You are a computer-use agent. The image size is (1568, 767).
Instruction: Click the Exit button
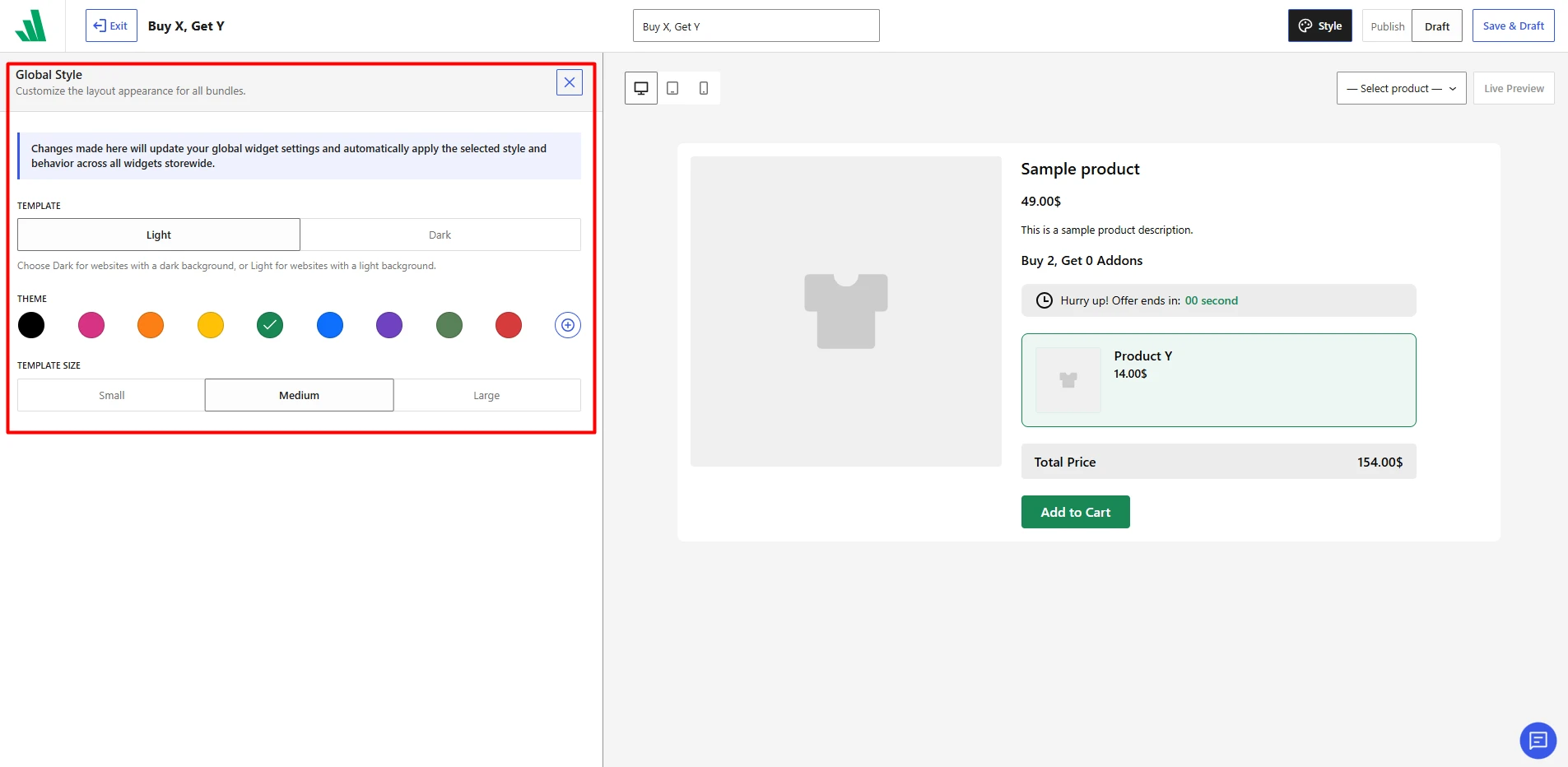point(111,26)
